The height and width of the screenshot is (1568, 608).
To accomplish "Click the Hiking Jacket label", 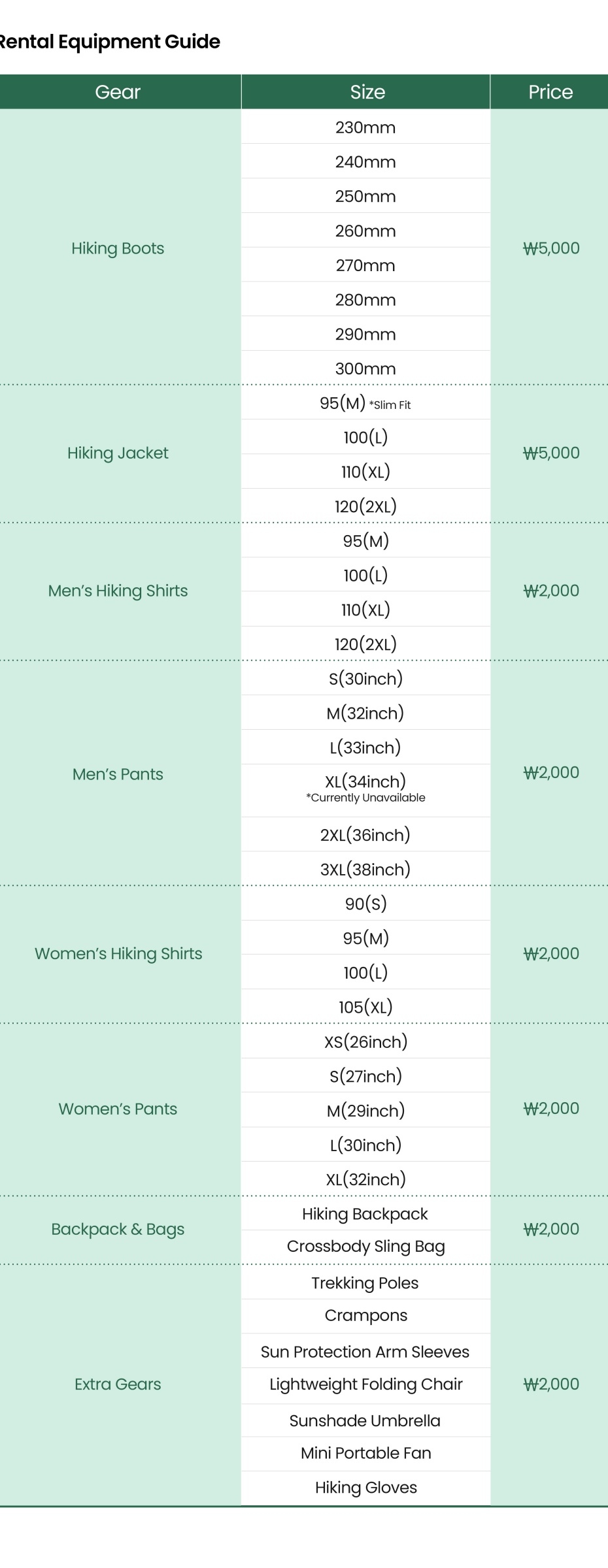I will pos(118,453).
